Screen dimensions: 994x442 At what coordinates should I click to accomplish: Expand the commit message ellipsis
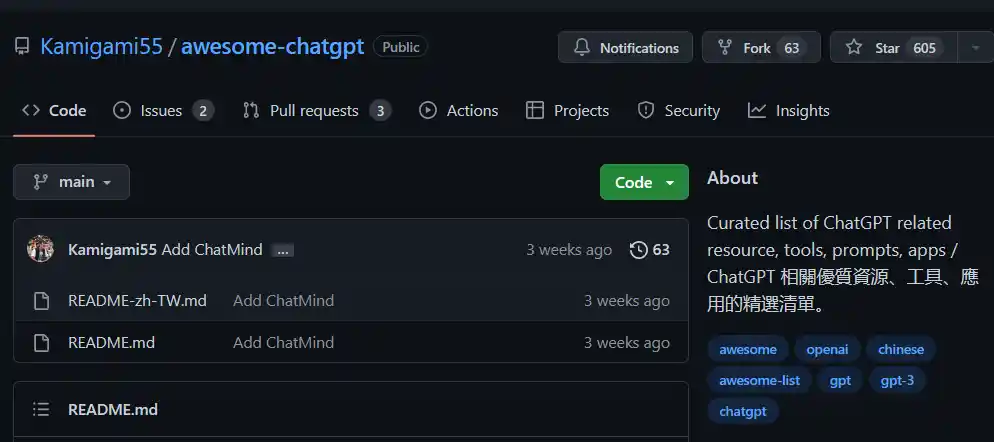283,250
